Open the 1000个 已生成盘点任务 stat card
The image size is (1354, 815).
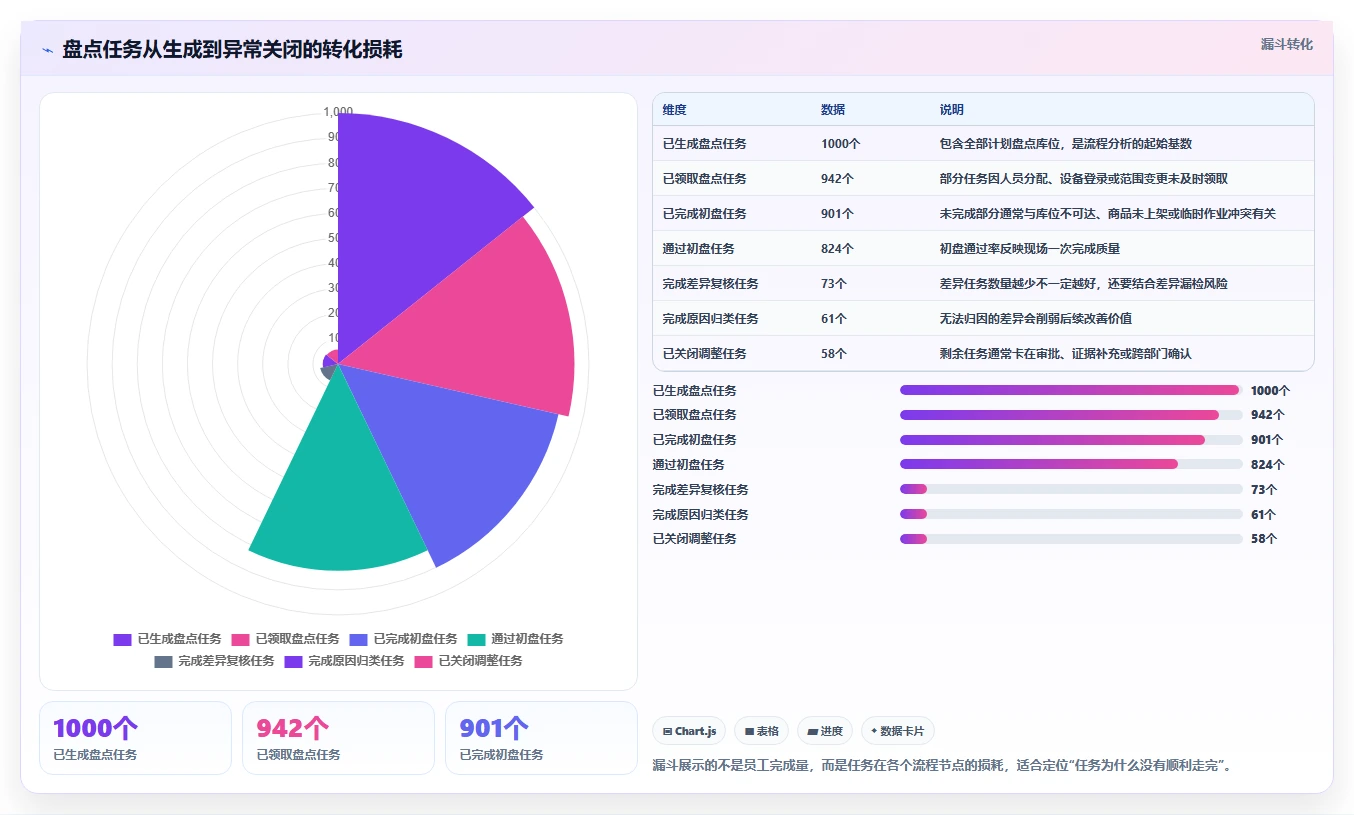point(135,738)
